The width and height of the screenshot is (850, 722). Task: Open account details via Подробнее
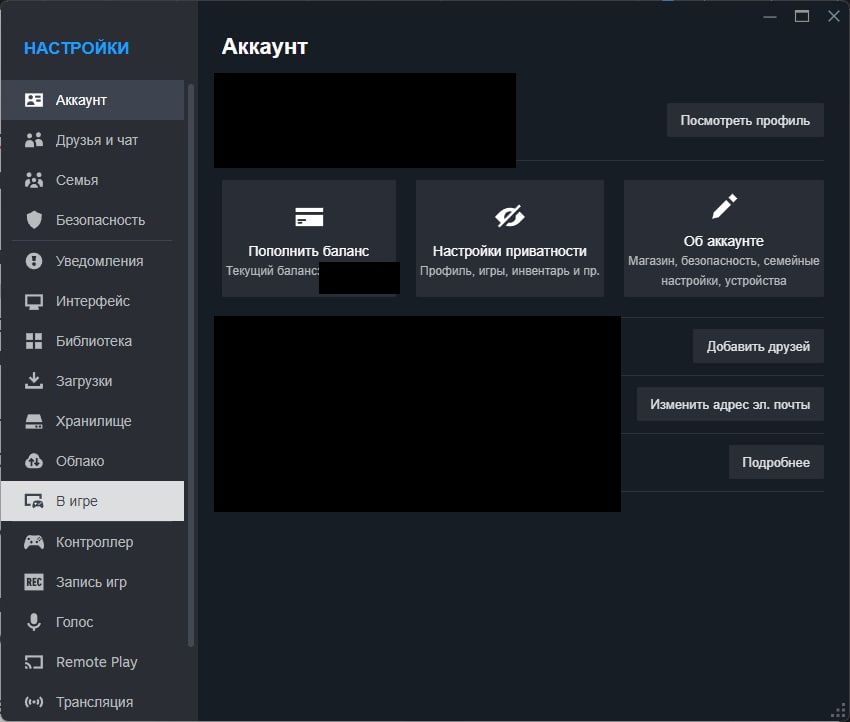click(x=776, y=462)
